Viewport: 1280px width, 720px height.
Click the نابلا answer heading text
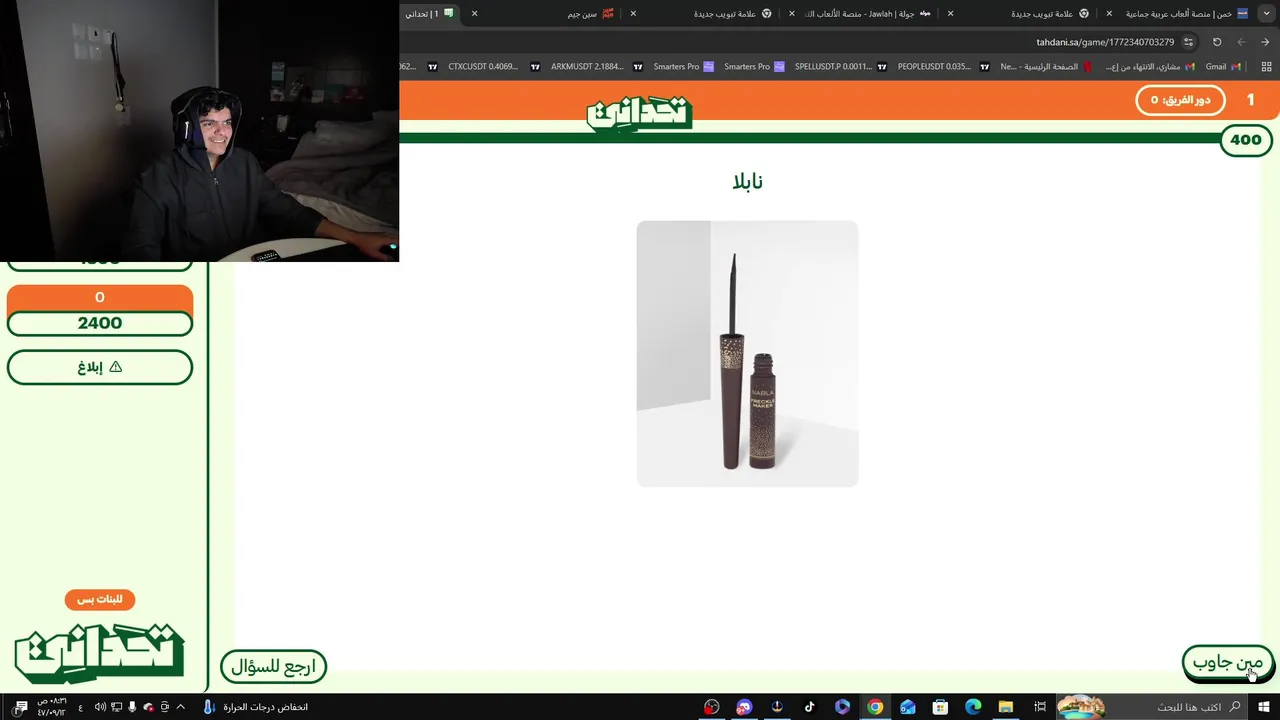[x=747, y=181]
